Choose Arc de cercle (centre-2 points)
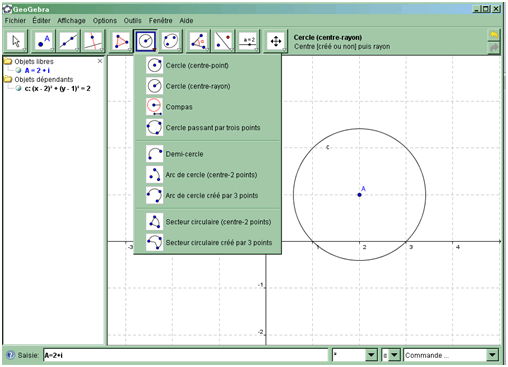This screenshot has height=367, width=508. [x=208, y=175]
